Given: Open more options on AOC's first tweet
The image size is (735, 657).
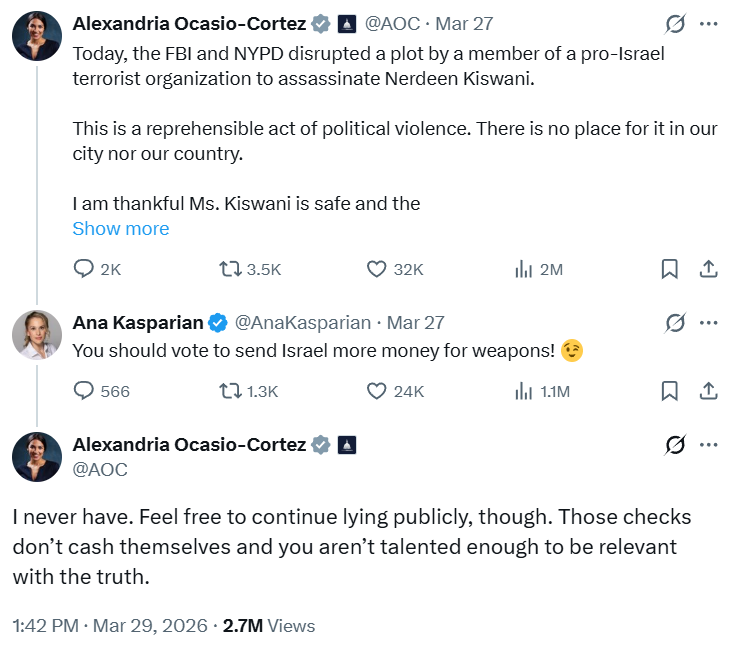Looking at the screenshot, I should 708,23.
